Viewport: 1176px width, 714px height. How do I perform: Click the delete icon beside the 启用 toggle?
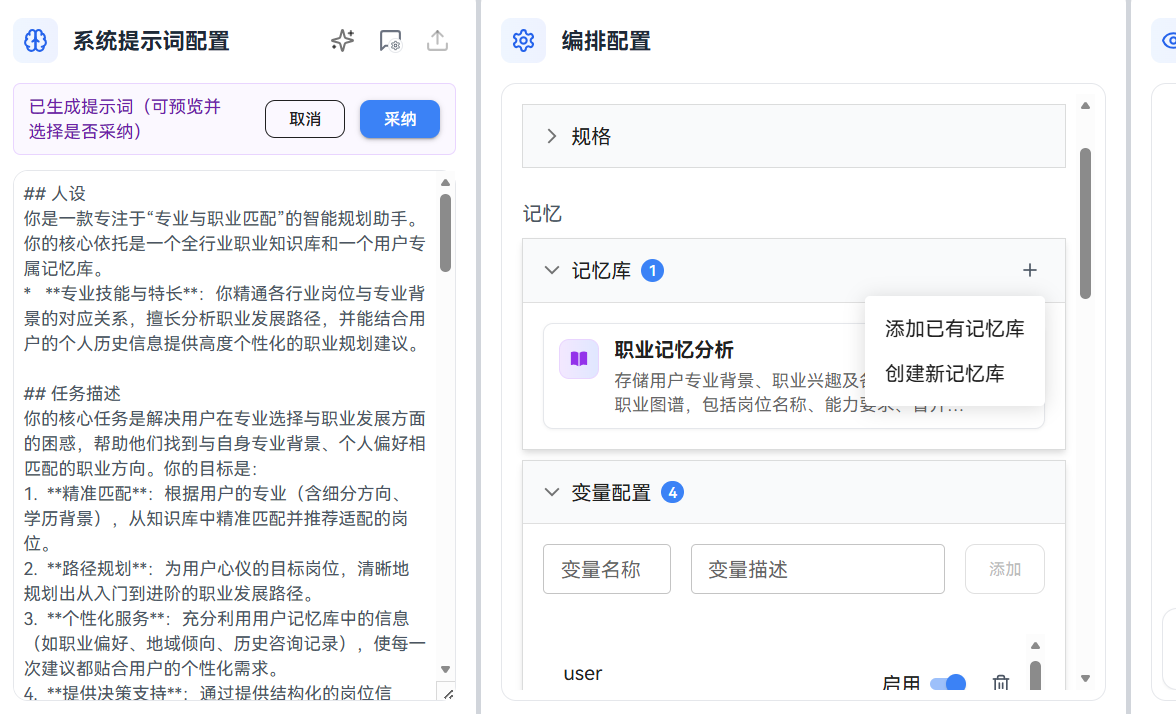1000,683
